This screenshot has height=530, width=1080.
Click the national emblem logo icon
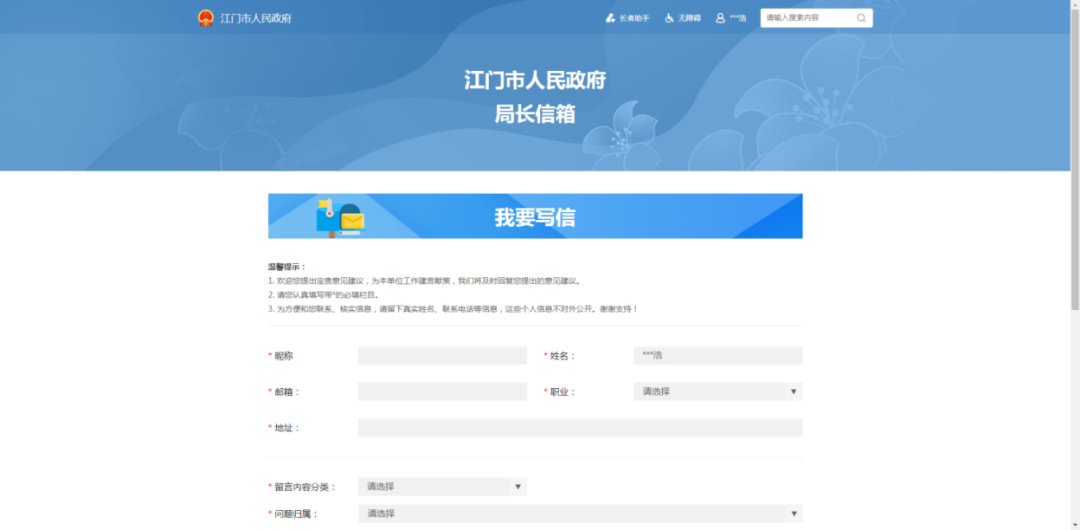tap(206, 18)
